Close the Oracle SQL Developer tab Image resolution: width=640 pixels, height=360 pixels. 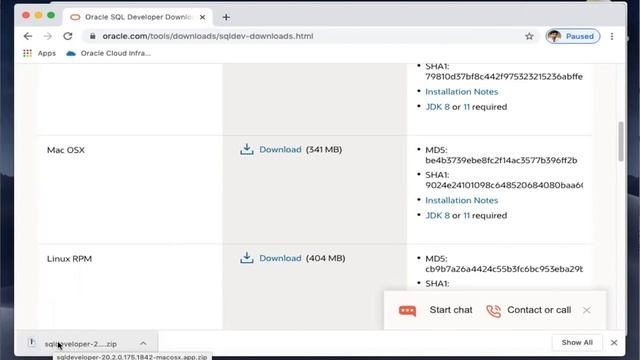point(202,17)
